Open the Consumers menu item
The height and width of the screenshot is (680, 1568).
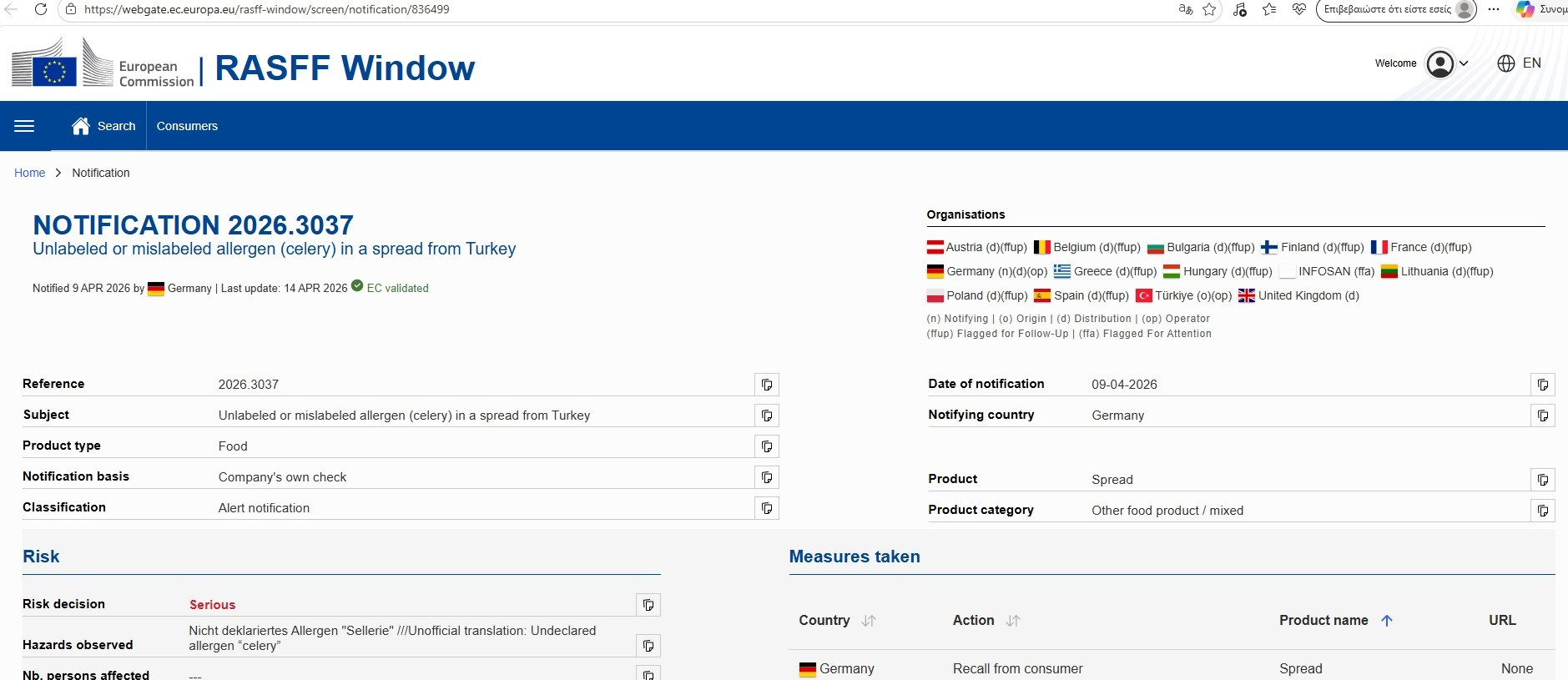187,126
